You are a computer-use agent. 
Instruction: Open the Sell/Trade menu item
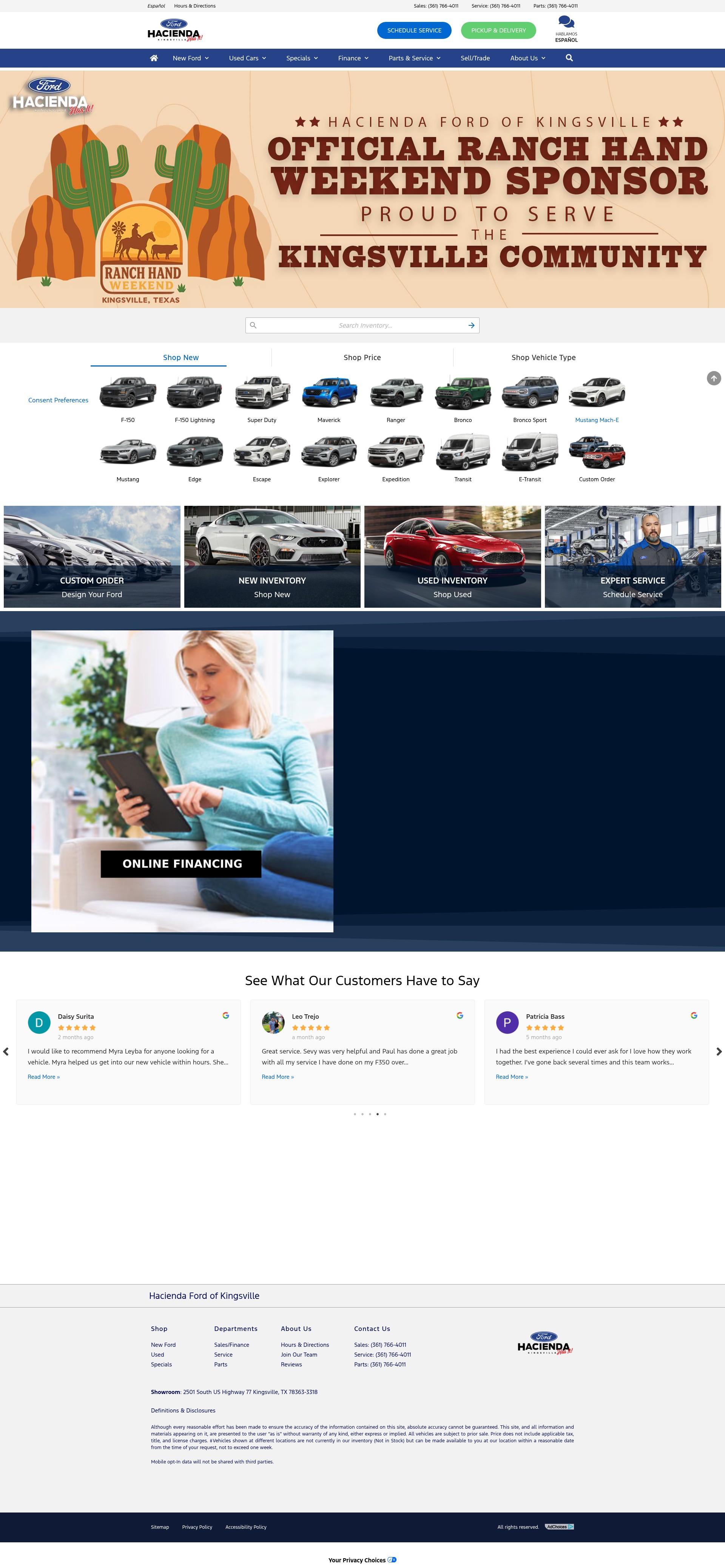tap(475, 59)
